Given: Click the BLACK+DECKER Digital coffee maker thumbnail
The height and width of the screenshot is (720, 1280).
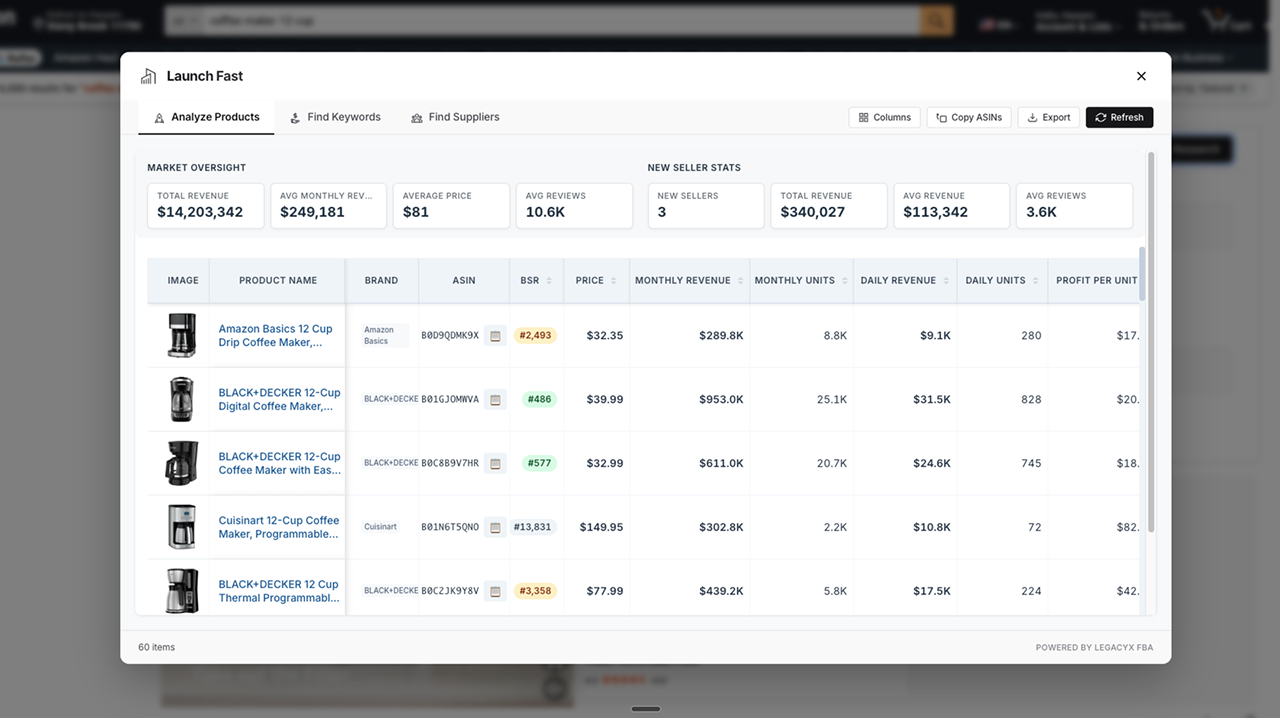Looking at the screenshot, I should tap(182, 400).
